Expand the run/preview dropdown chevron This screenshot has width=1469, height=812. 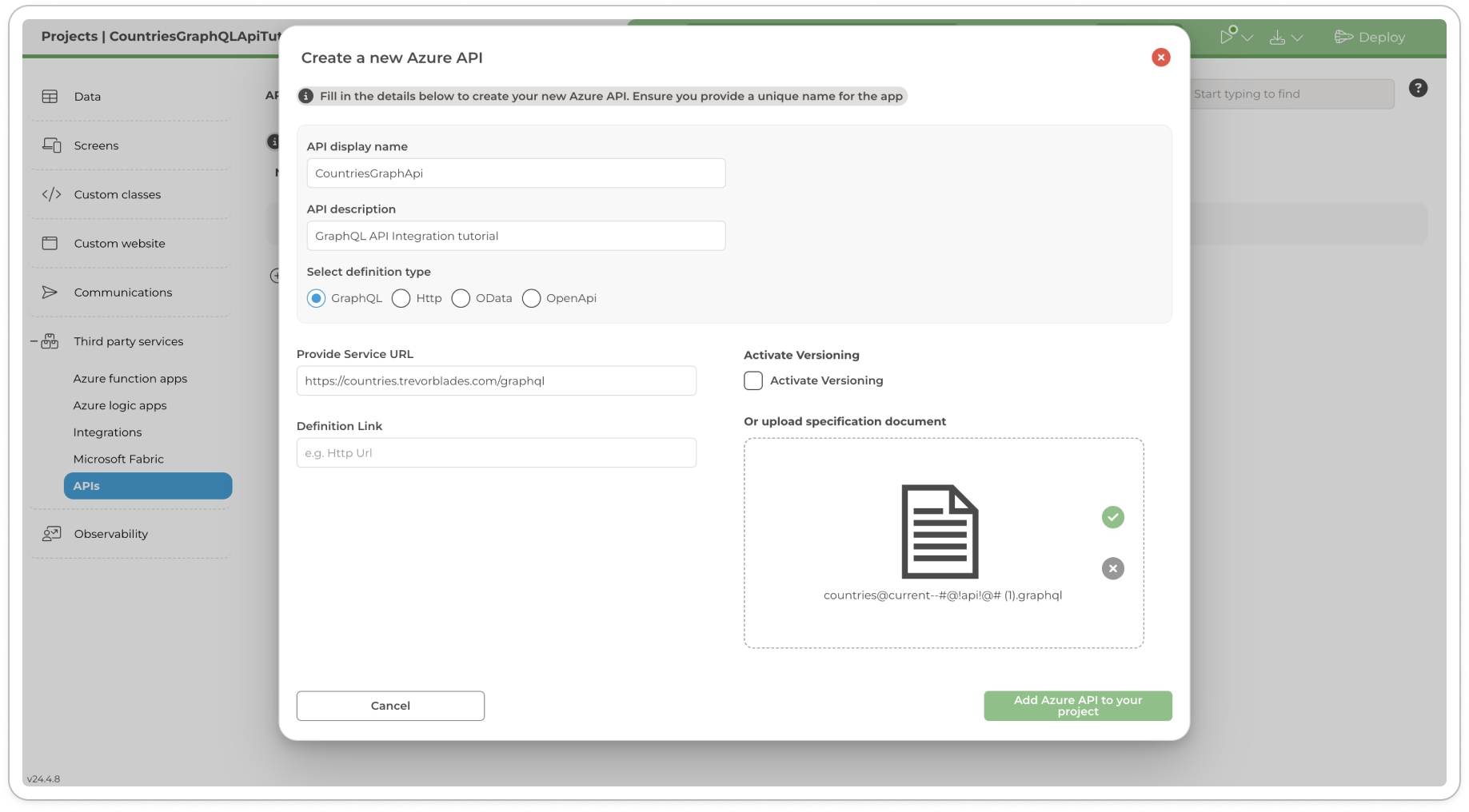[1247, 38]
